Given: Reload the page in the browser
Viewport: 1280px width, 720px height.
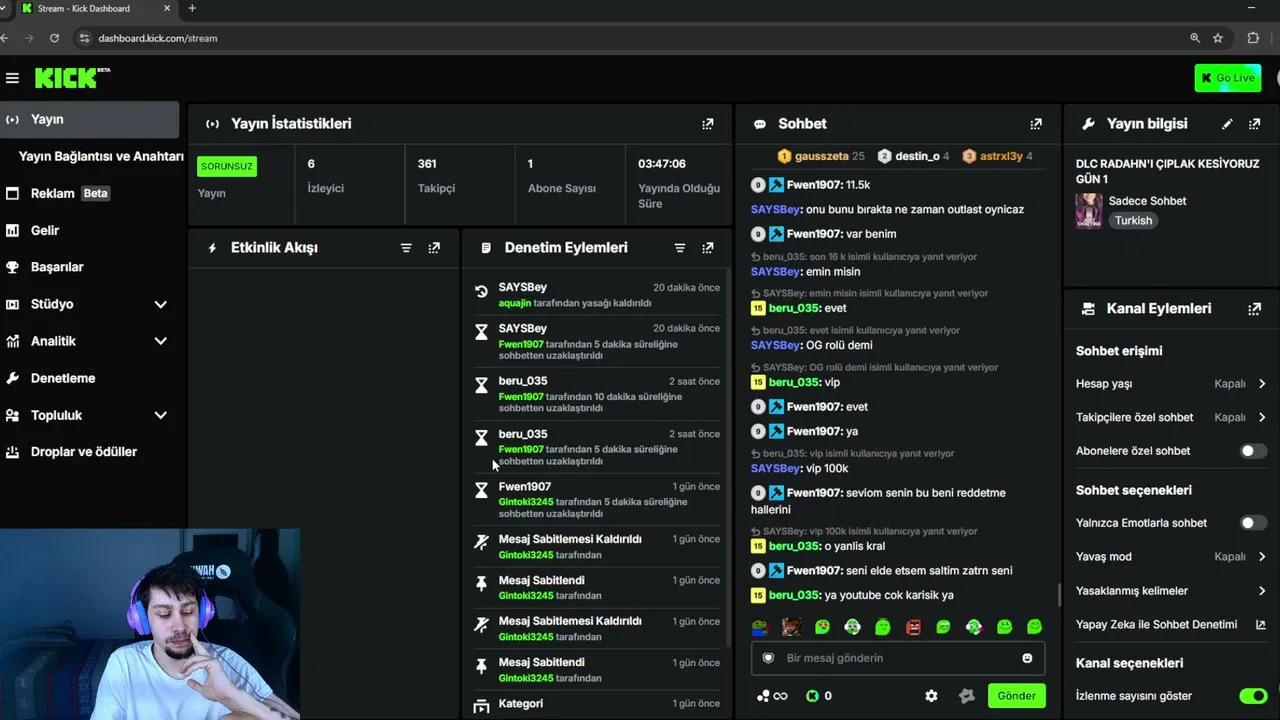Looking at the screenshot, I should coord(54,38).
